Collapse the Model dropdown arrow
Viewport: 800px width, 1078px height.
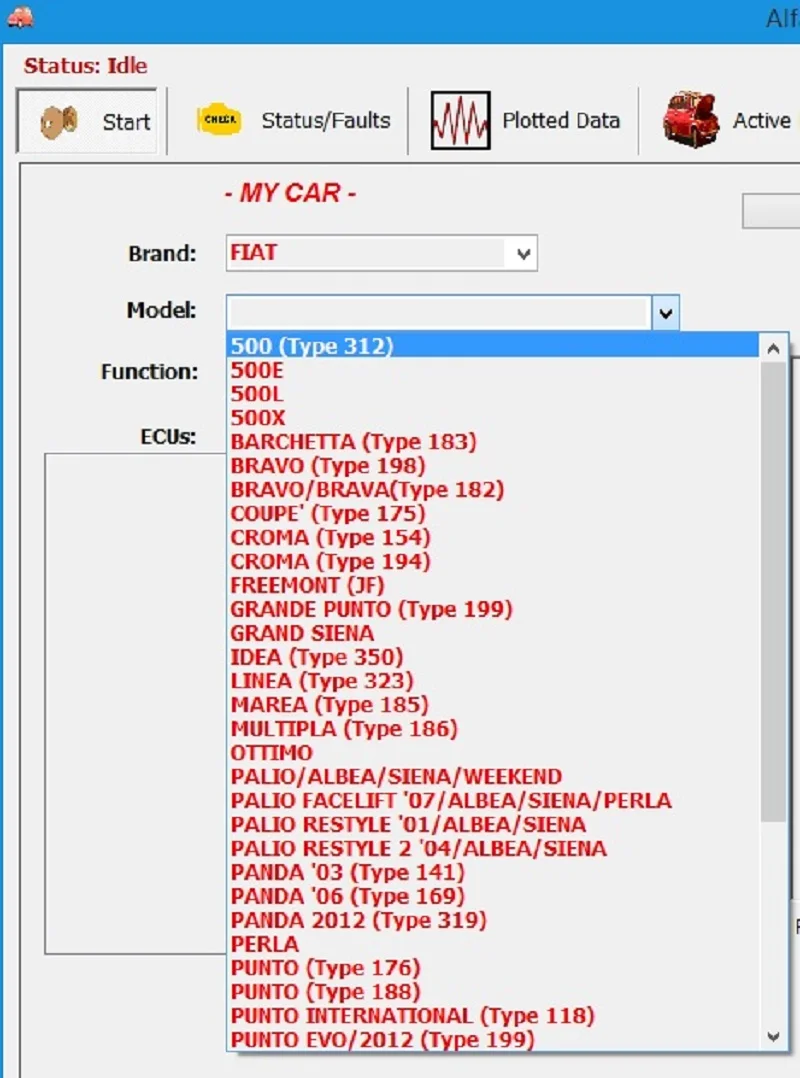click(665, 313)
